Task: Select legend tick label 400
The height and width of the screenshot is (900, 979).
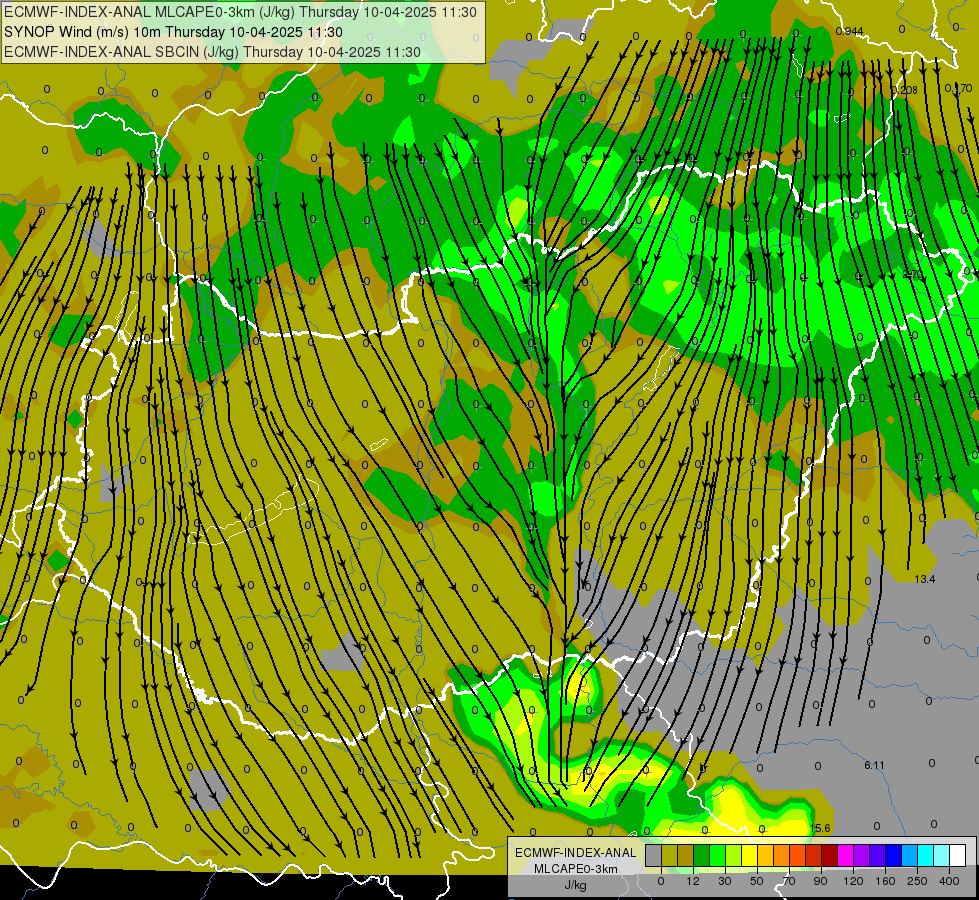Action: (x=949, y=881)
